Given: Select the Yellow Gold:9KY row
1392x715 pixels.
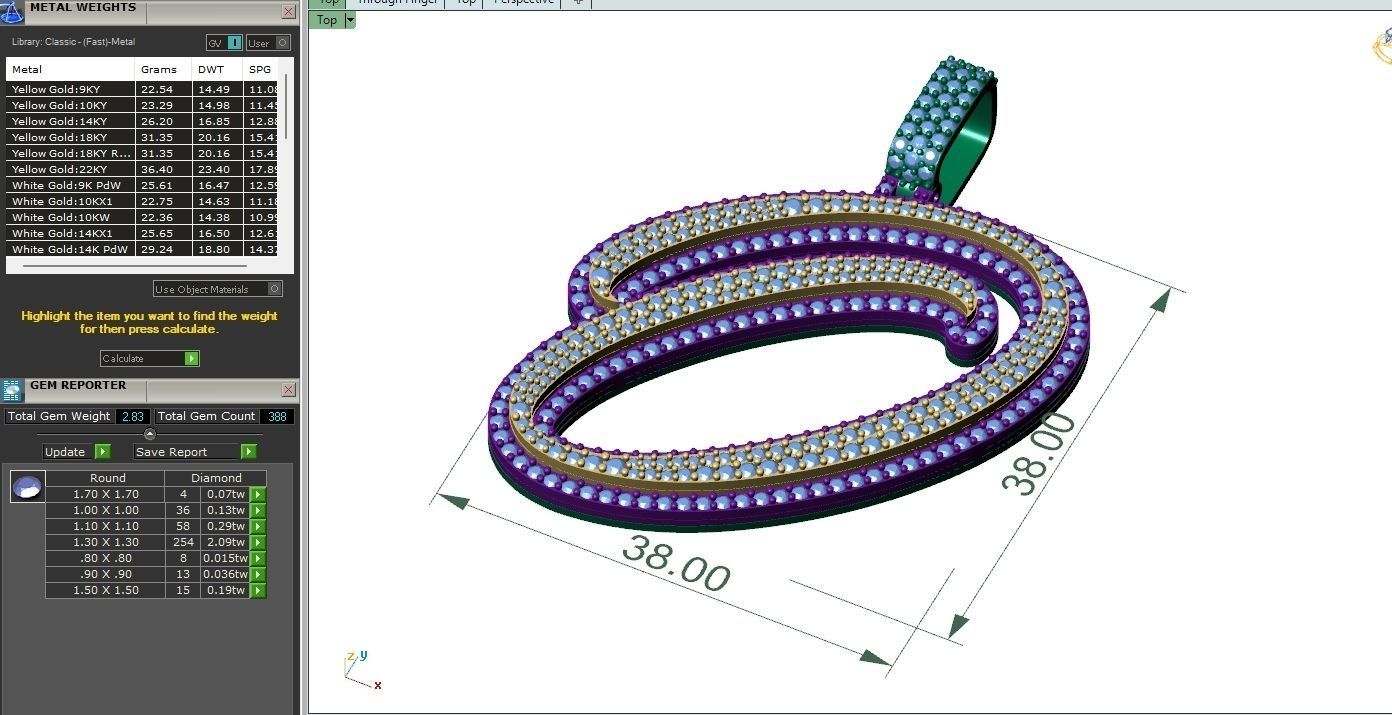Looking at the screenshot, I should [143, 89].
